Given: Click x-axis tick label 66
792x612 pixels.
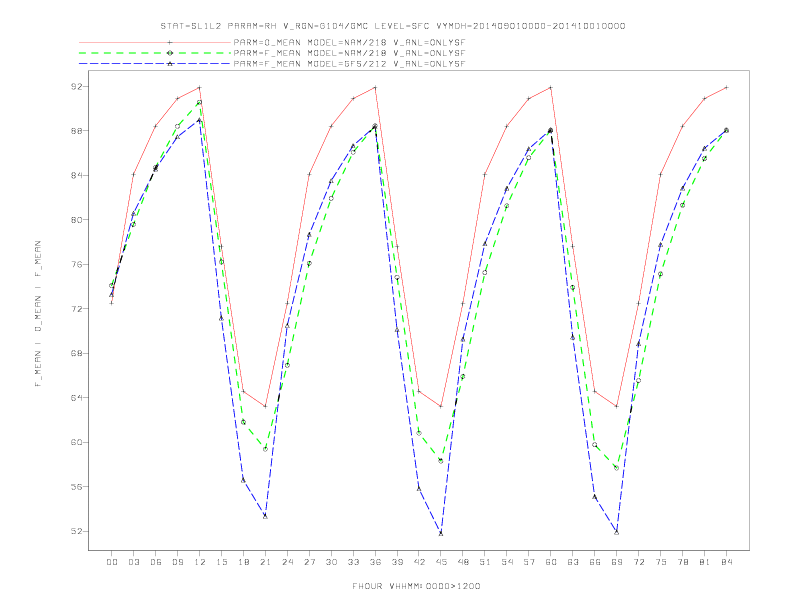Looking at the screenshot, I should coord(595,562).
